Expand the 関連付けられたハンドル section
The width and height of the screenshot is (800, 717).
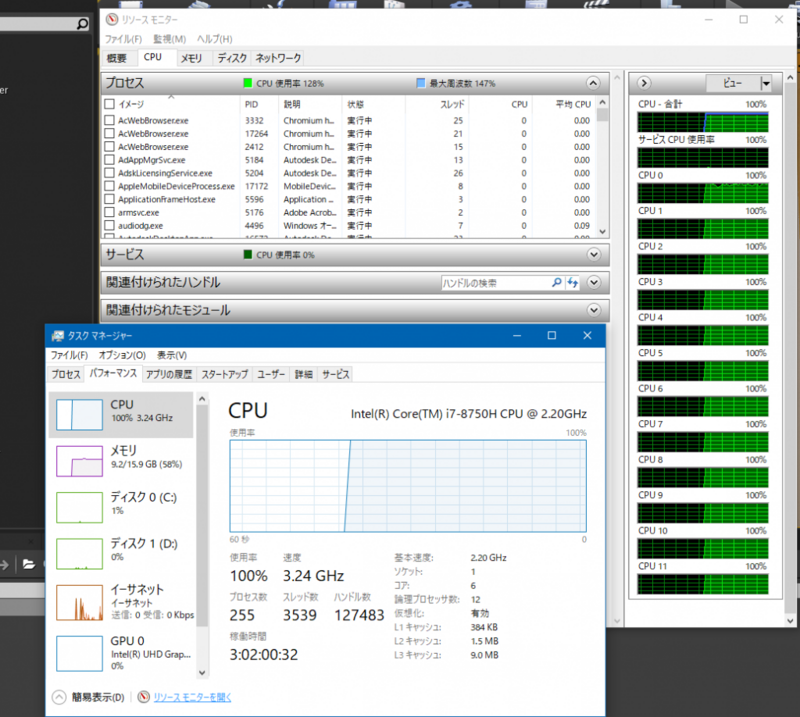coord(593,282)
